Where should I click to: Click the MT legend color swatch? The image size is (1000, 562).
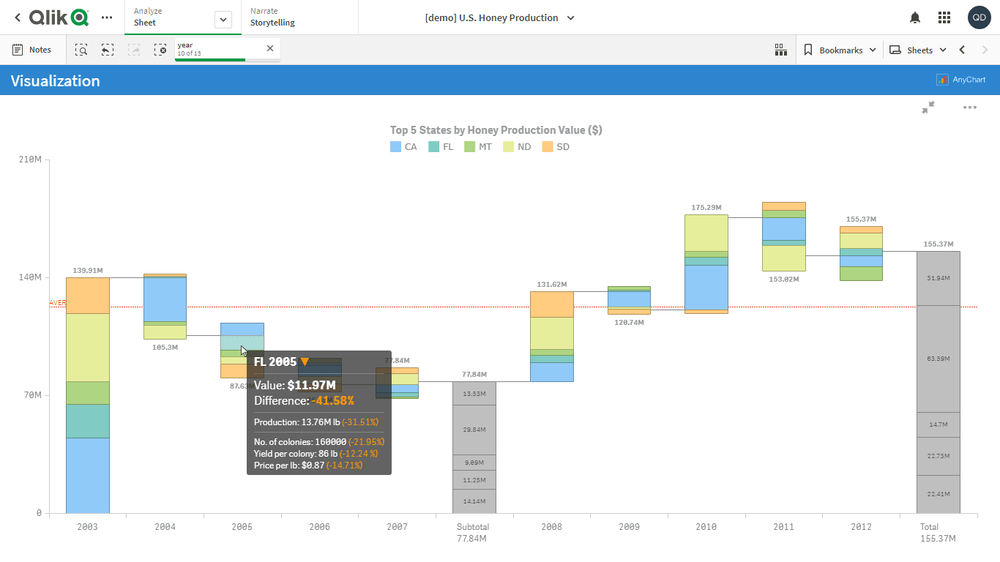click(x=471, y=147)
